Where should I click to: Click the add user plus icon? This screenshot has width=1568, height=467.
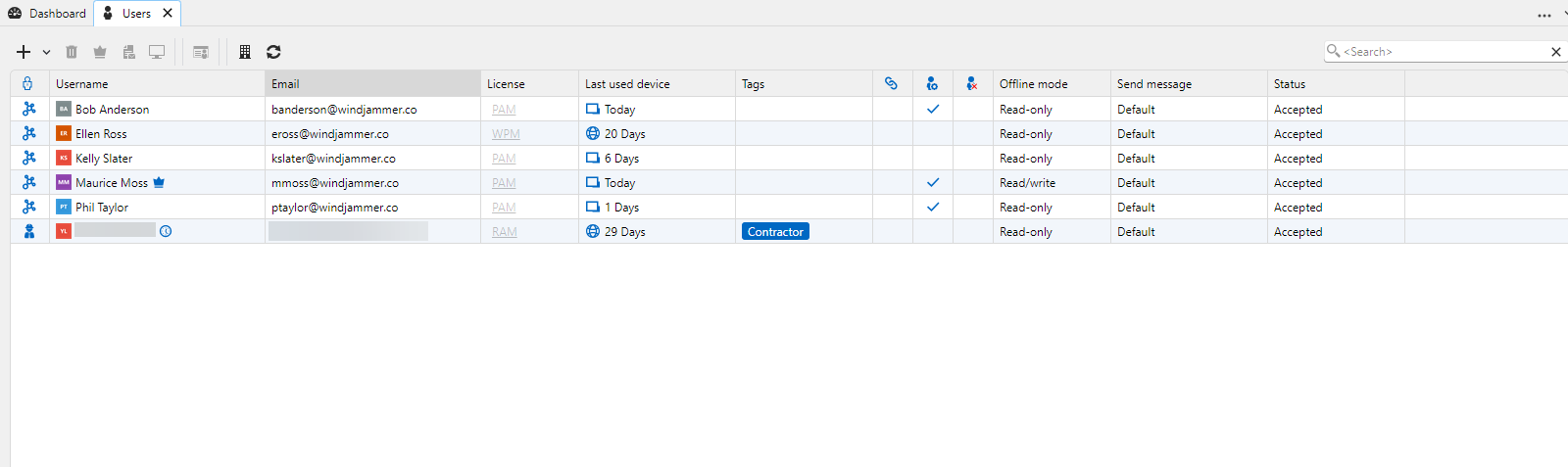[x=24, y=52]
